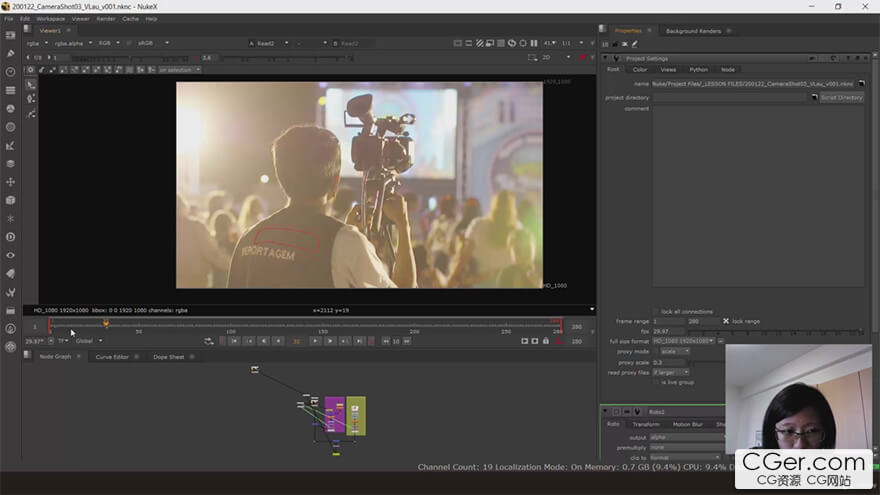Image resolution: width=880 pixels, height=495 pixels.
Task: Jump to first frame in playback controls
Action: click(234, 341)
